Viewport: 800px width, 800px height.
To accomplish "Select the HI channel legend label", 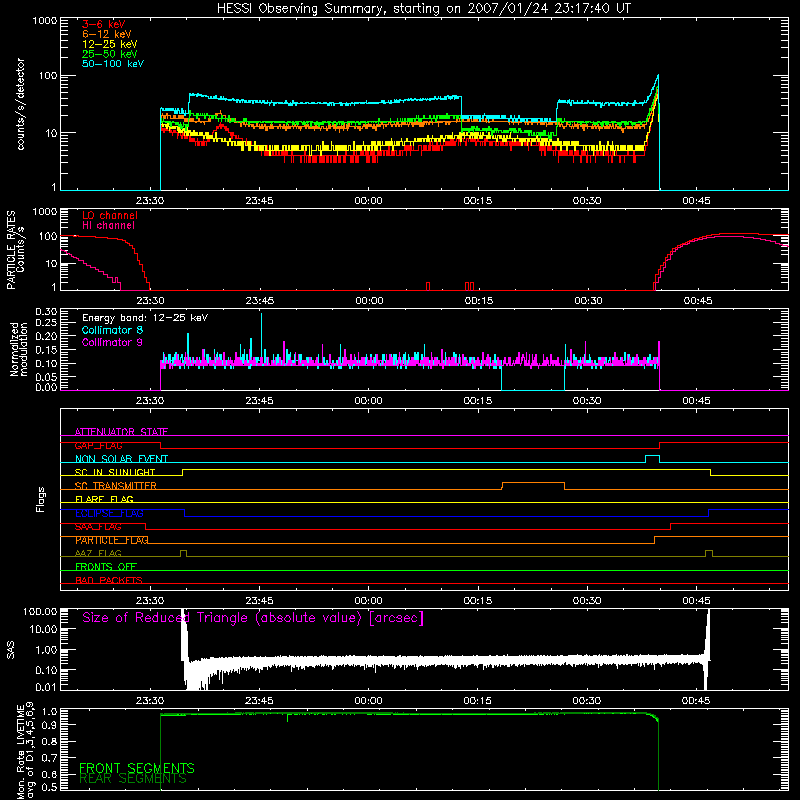I will [108, 226].
